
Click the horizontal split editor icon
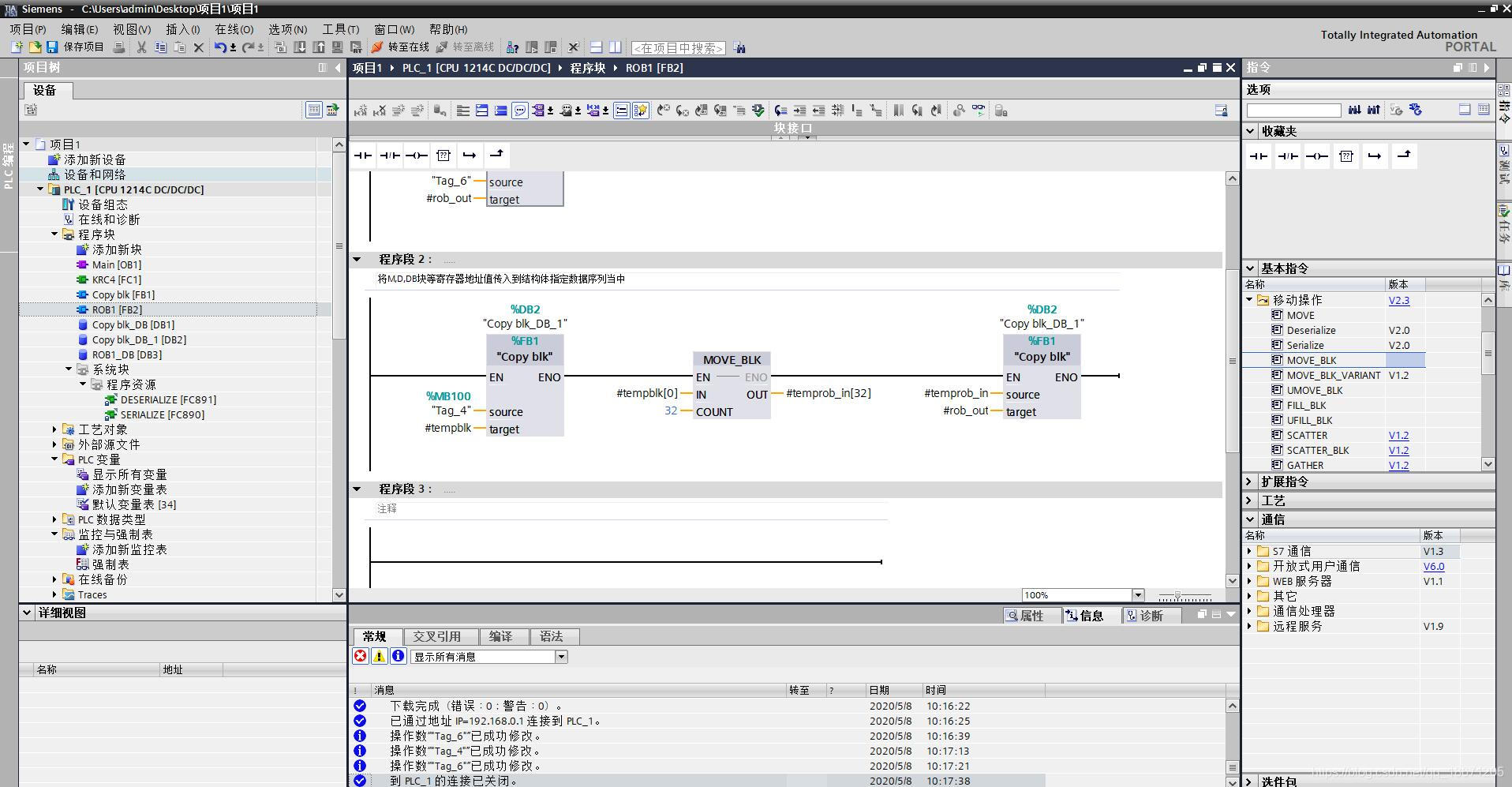tap(597, 47)
